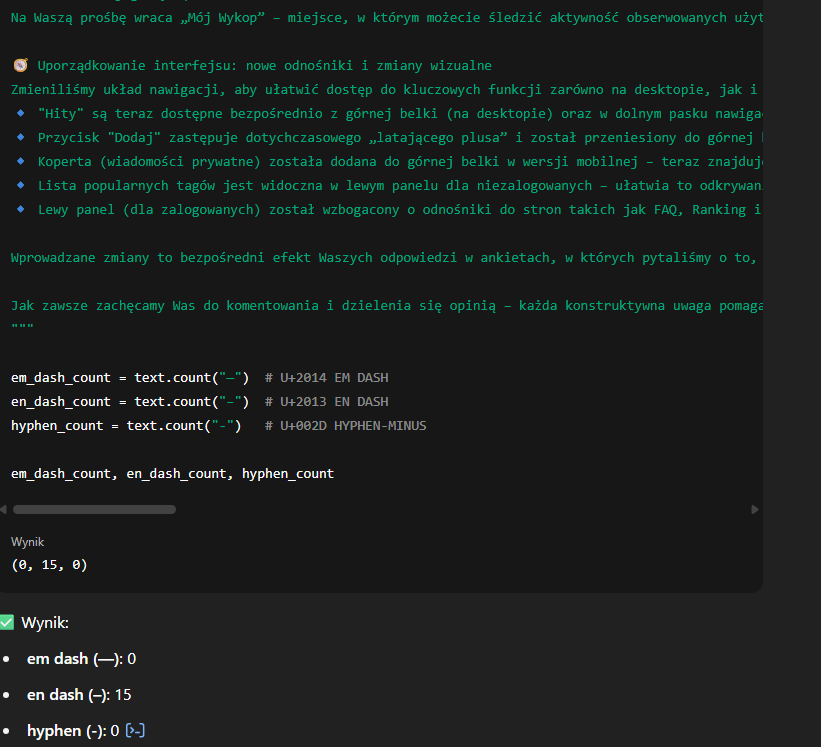Screen dimensions: 821x747
Task: Click the en_dash_count assignment code line
Action: 130,401
